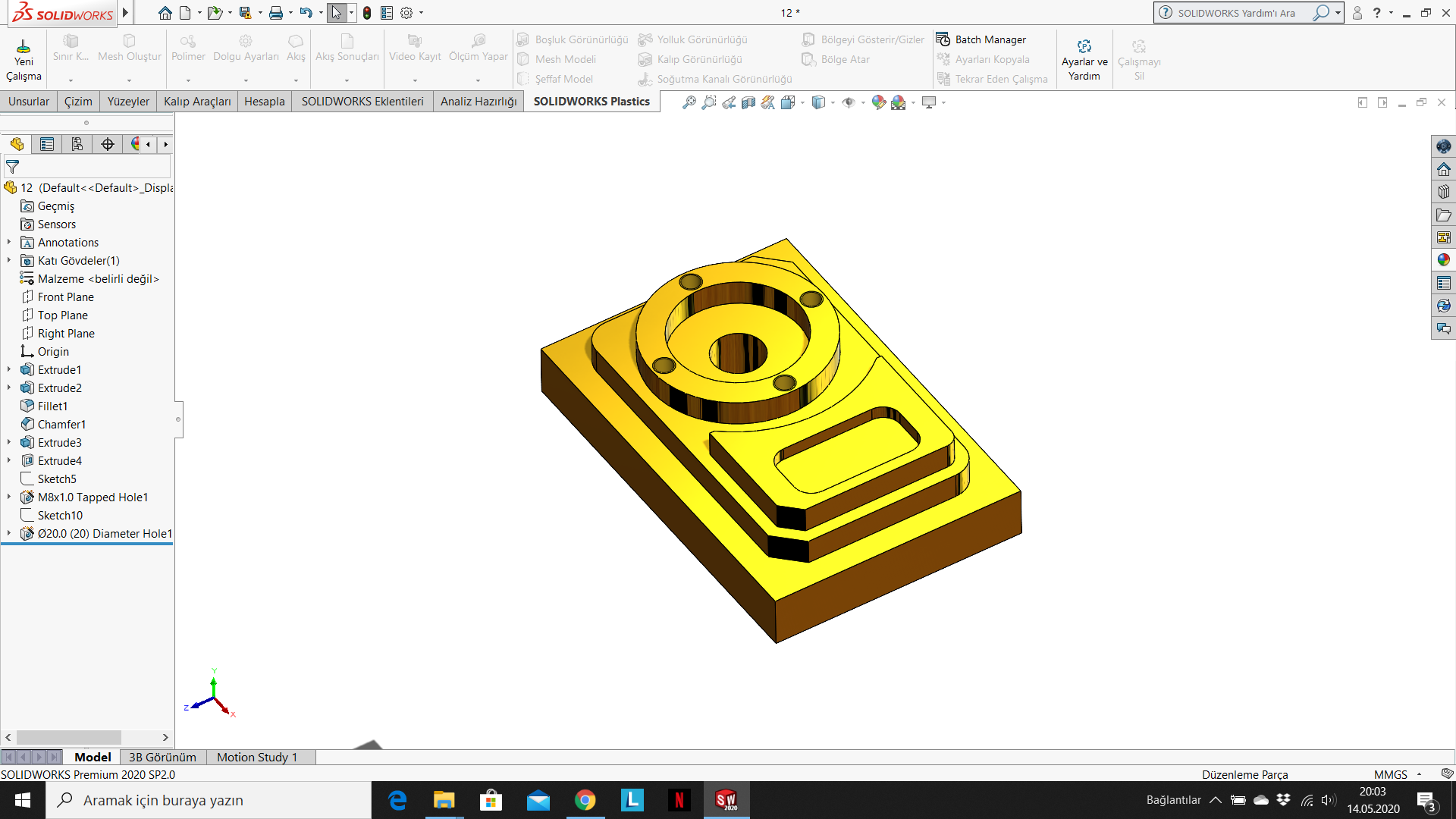Select the Section View icon
This screenshot has width=1456, height=819.
[748, 102]
